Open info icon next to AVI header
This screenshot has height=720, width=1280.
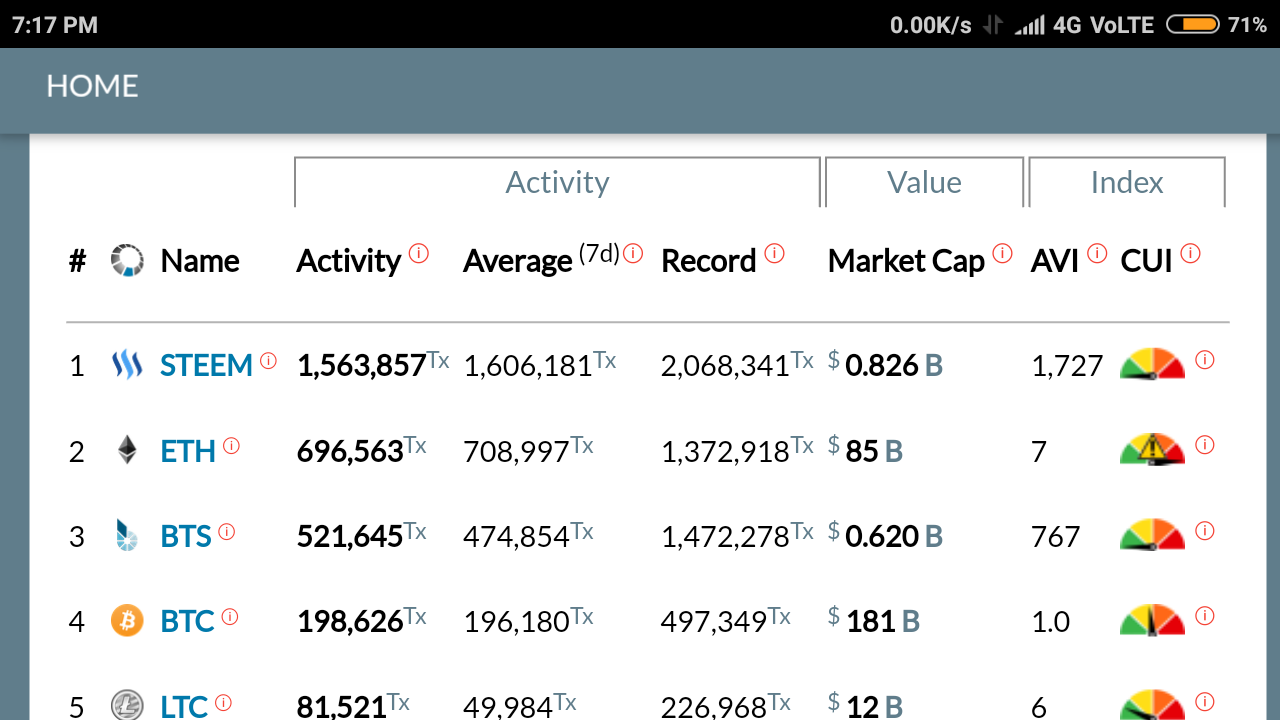[x=1097, y=253]
